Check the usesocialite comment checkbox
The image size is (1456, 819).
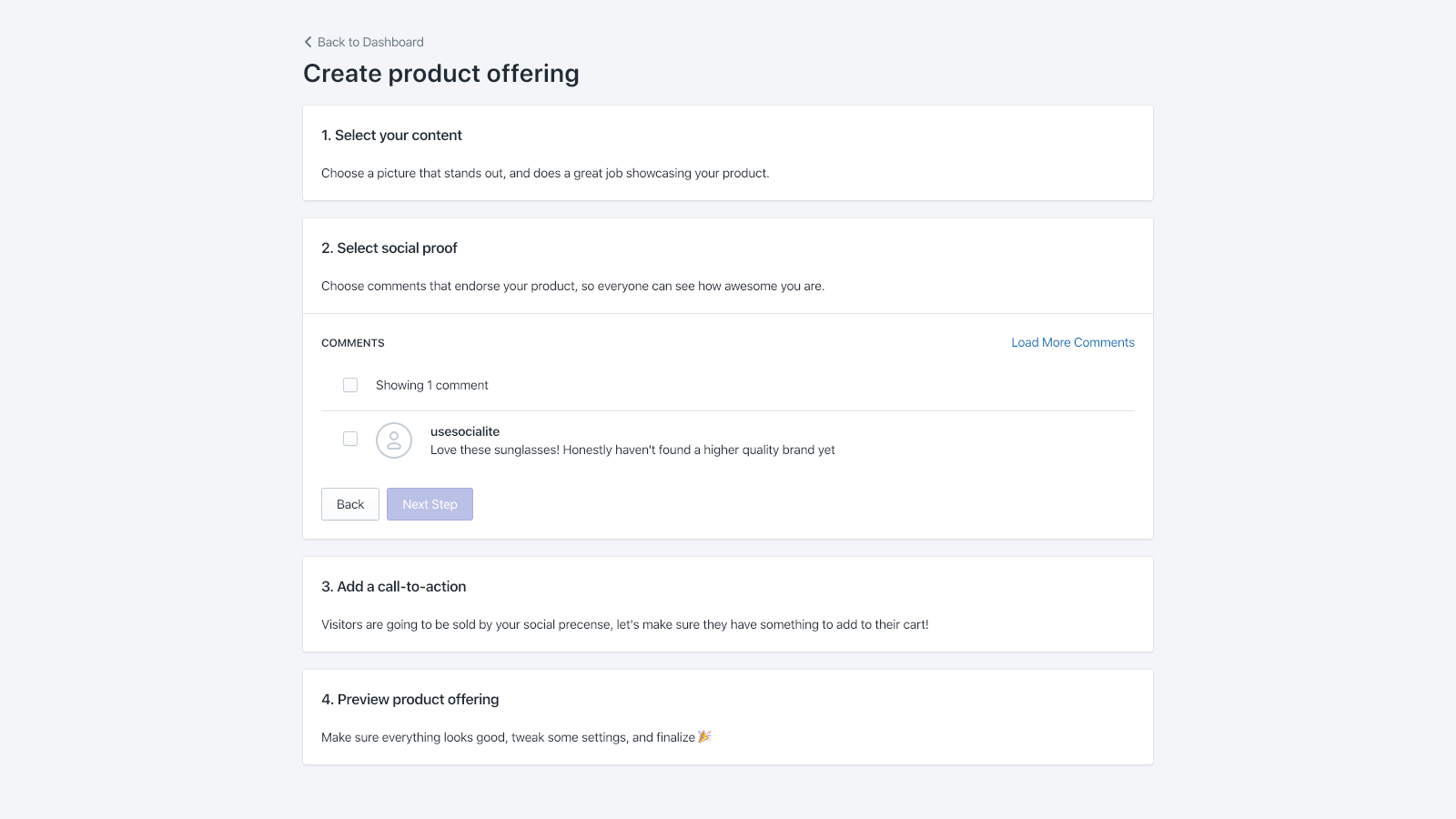[x=350, y=439]
